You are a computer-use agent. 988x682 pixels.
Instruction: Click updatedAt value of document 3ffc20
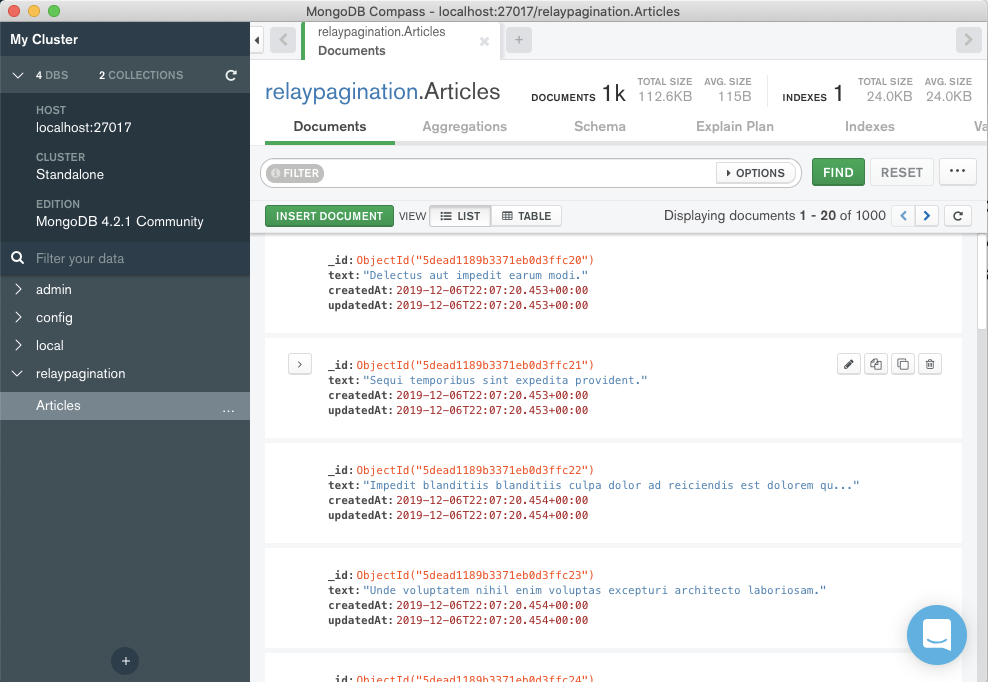point(492,305)
